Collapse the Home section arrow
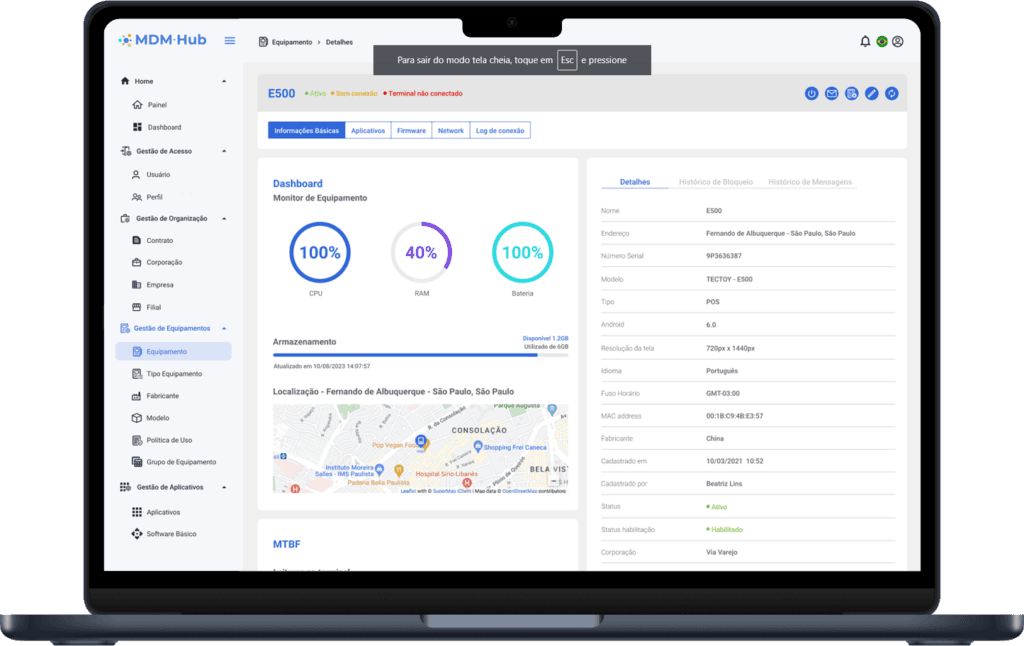Image resolution: width=1024 pixels, height=646 pixels. coord(224,81)
